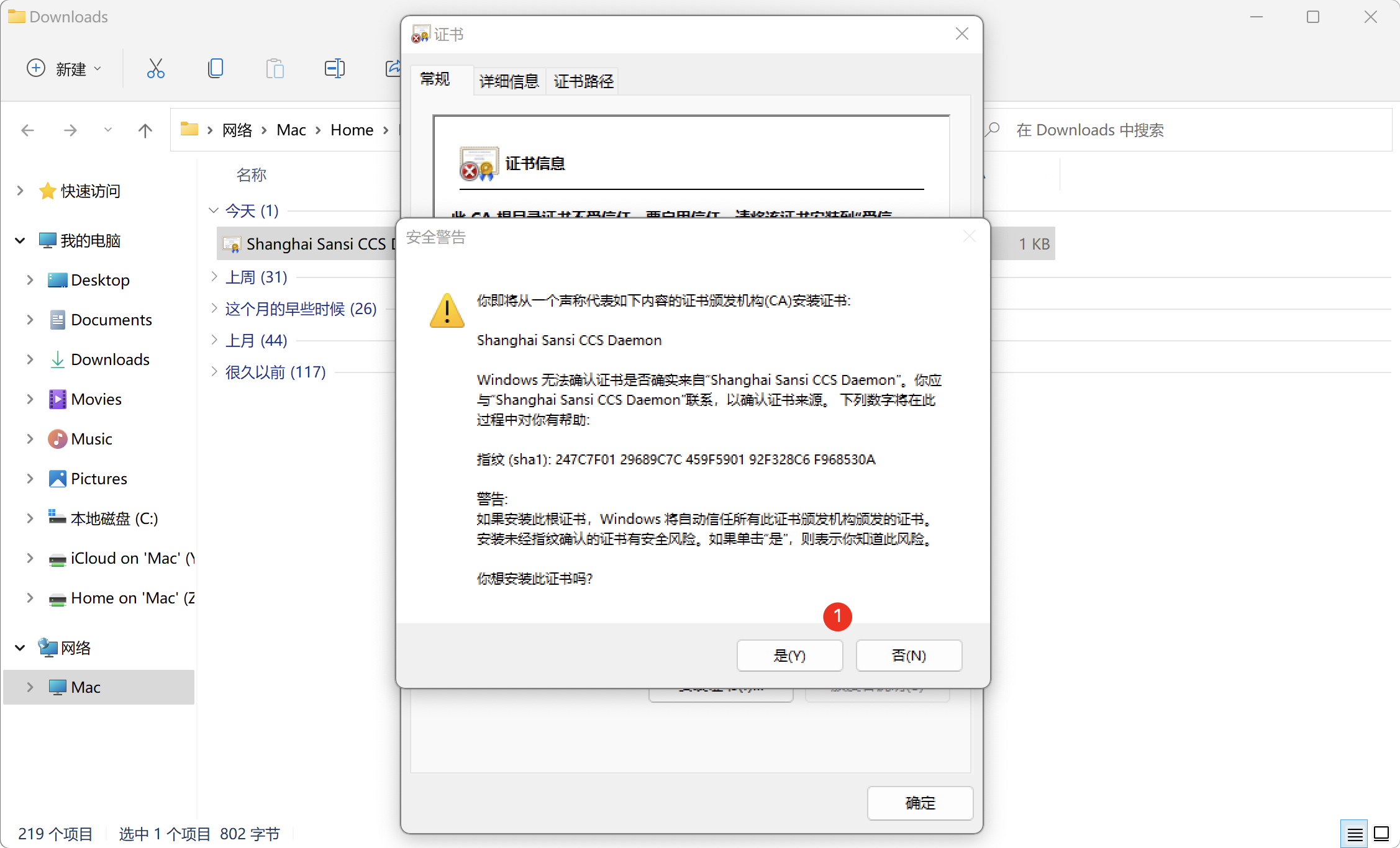Click the 名称 column header
The width and height of the screenshot is (1400, 848).
[x=252, y=175]
